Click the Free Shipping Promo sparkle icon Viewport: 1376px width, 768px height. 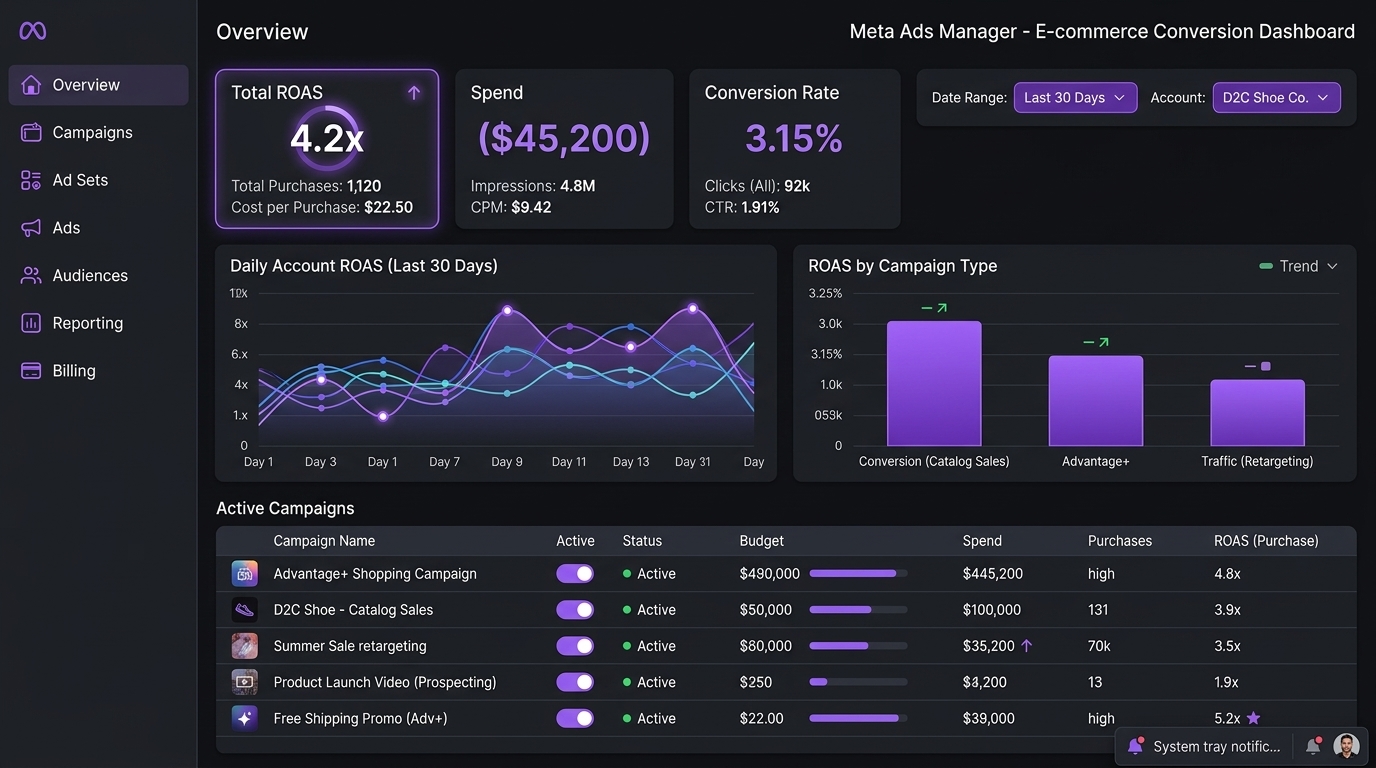coord(245,718)
